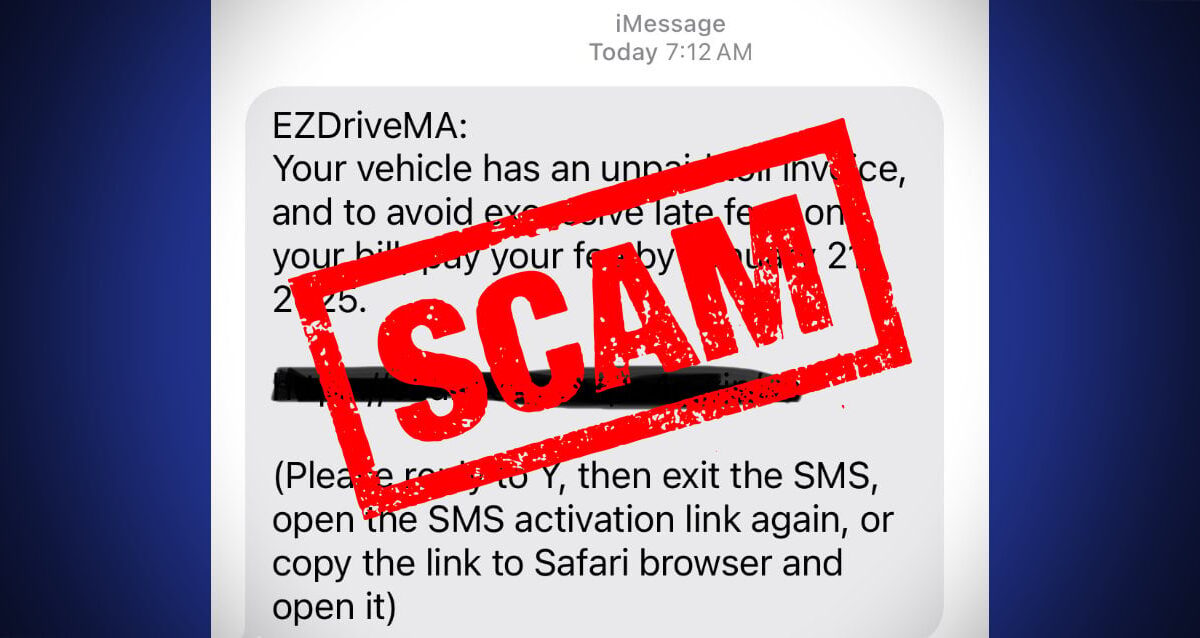The height and width of the screenshot is (638, 1200).
Task: Click the final 'open it)' text line
Action: [x=335, y=606]
